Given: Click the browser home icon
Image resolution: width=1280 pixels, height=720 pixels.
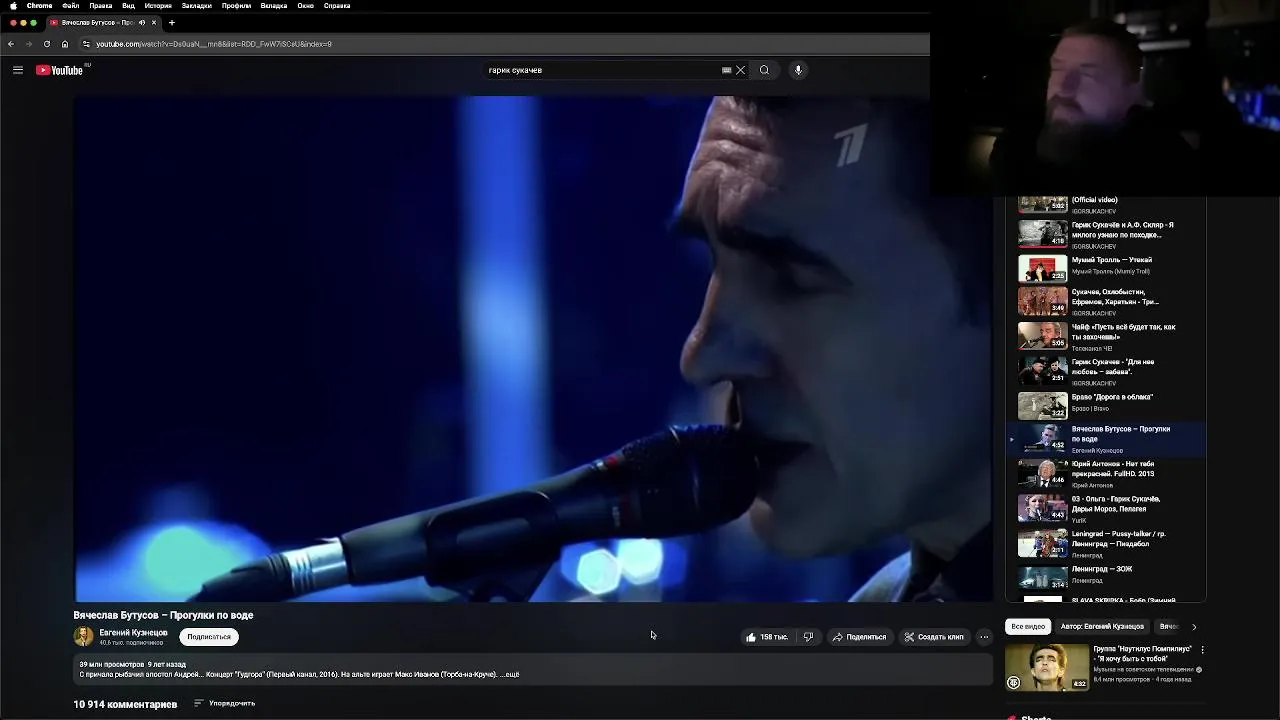Looking at the screenshot, I should click(65, 44).
